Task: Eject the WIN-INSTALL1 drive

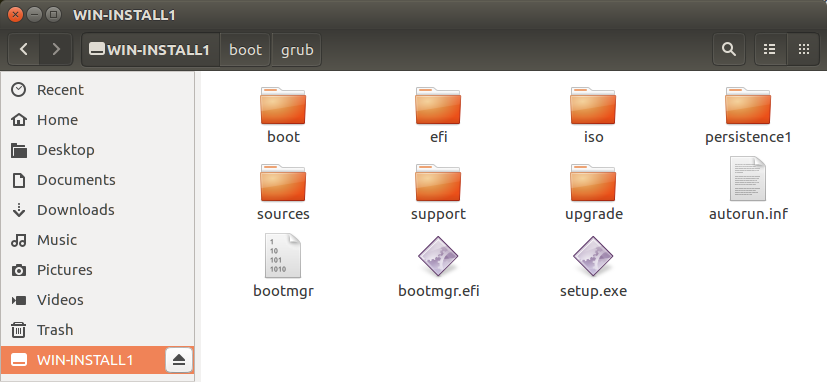Action: [179, 360]
